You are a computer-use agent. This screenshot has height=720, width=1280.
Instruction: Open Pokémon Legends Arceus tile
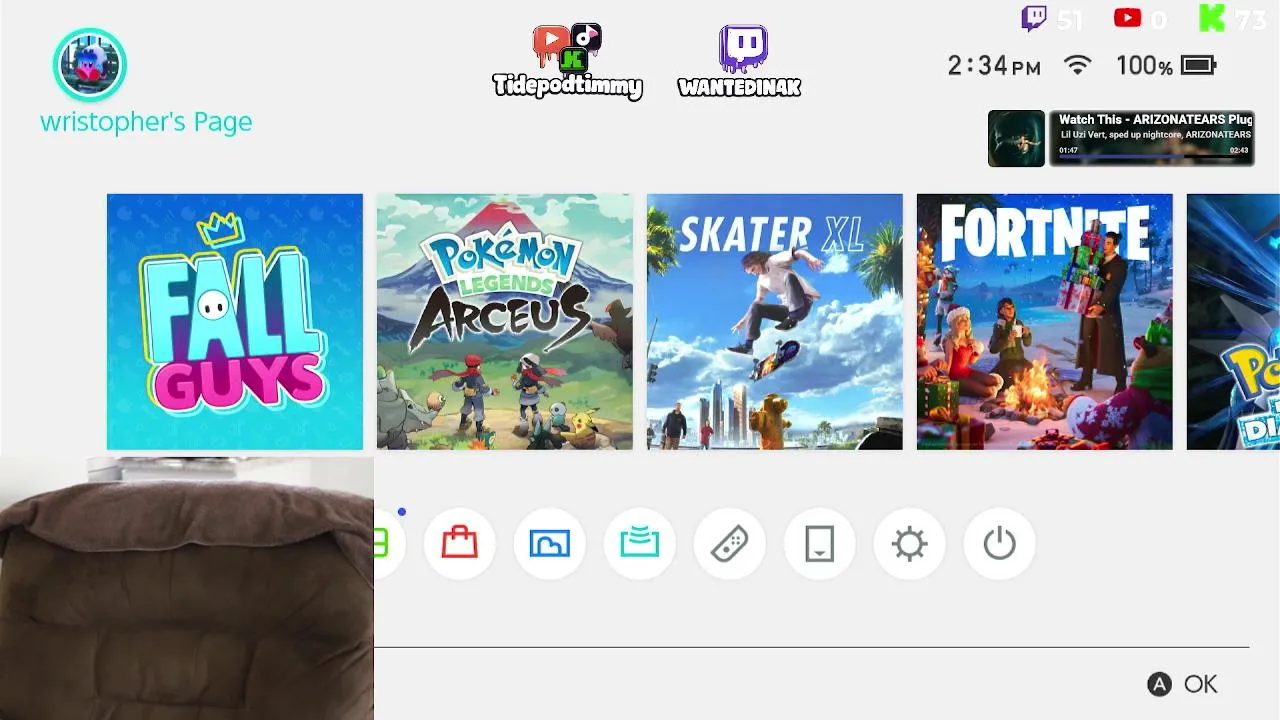(505, 322)
